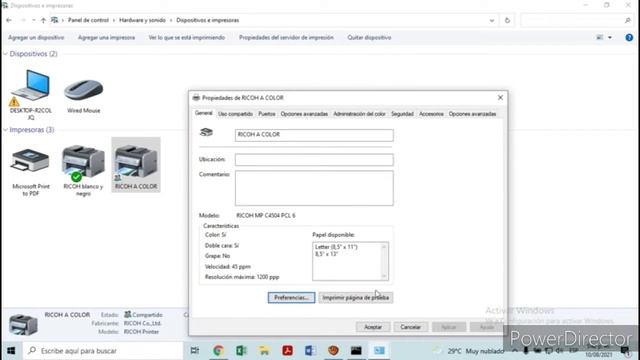Switch to Puertos tab
This screenshot has width=640, height=360.
pos(267,114)
